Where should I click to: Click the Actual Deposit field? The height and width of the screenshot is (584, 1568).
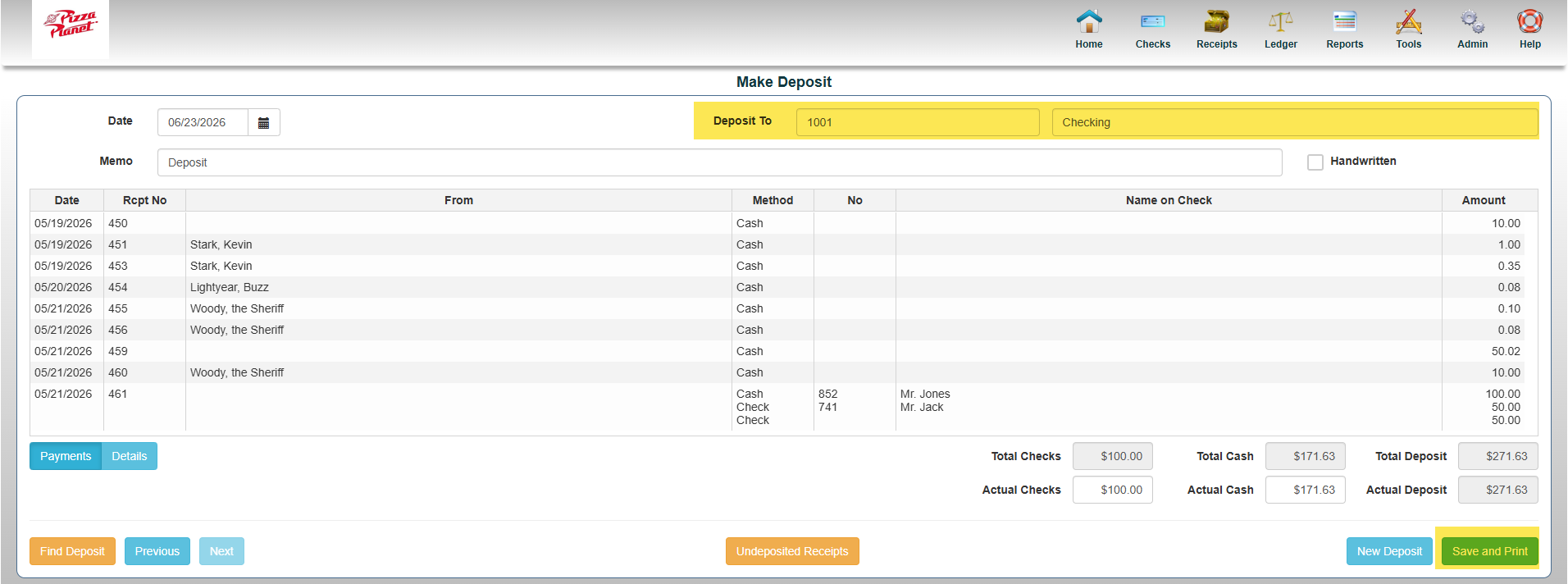tap(1497, 490)
